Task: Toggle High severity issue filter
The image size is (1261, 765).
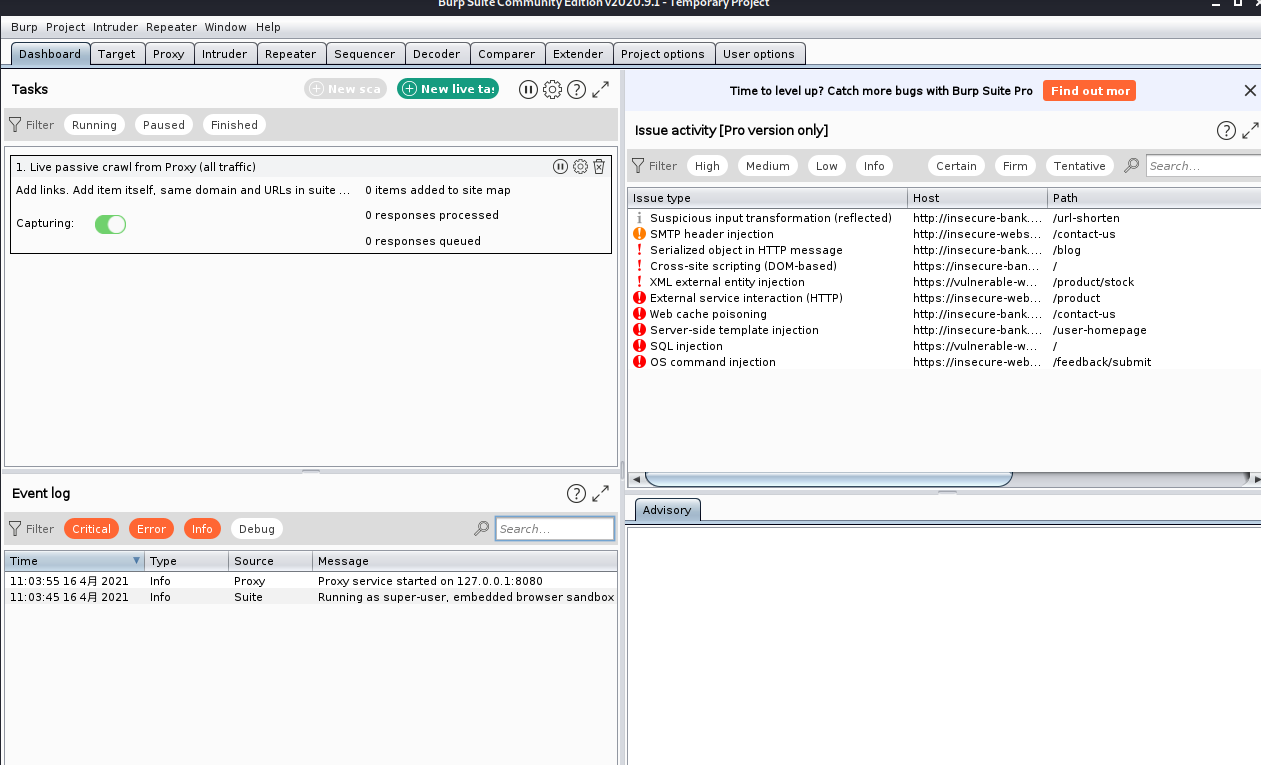Action: point(707,166)
